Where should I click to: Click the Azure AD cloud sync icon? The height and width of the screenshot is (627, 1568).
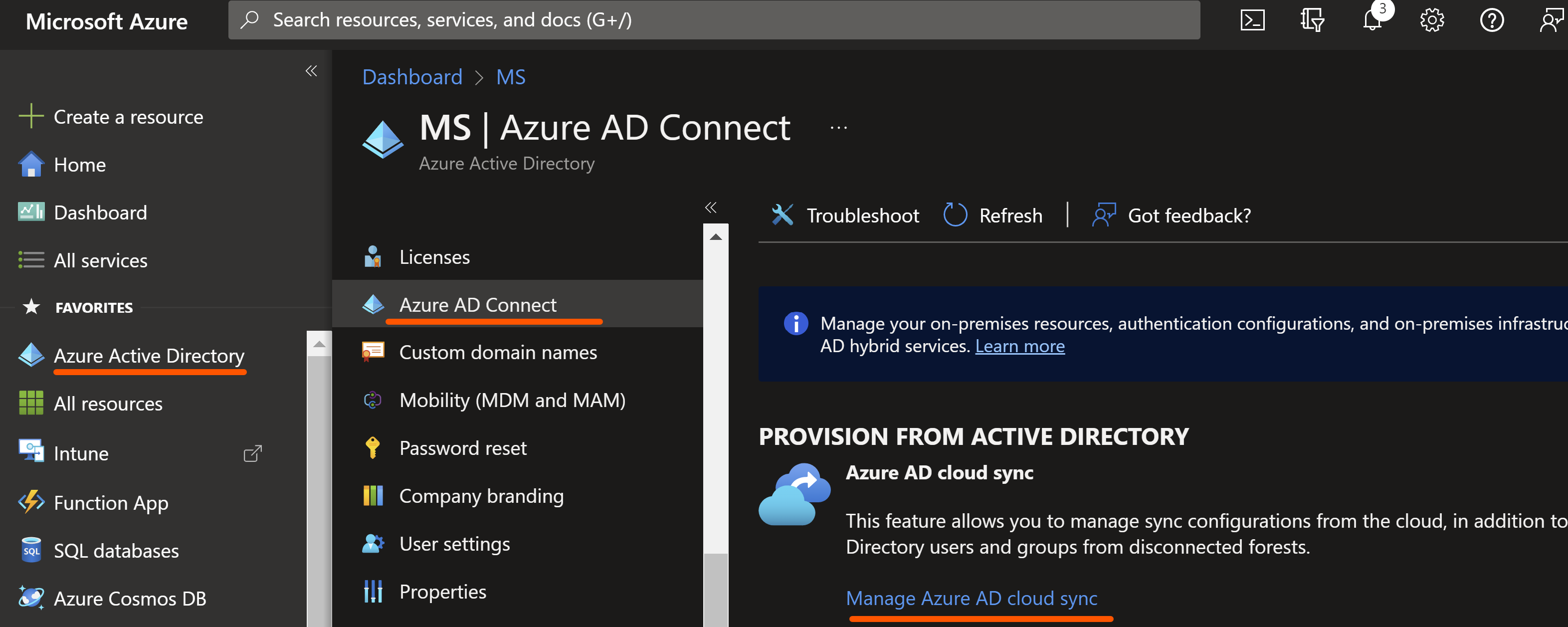click(x=794, y=494)
